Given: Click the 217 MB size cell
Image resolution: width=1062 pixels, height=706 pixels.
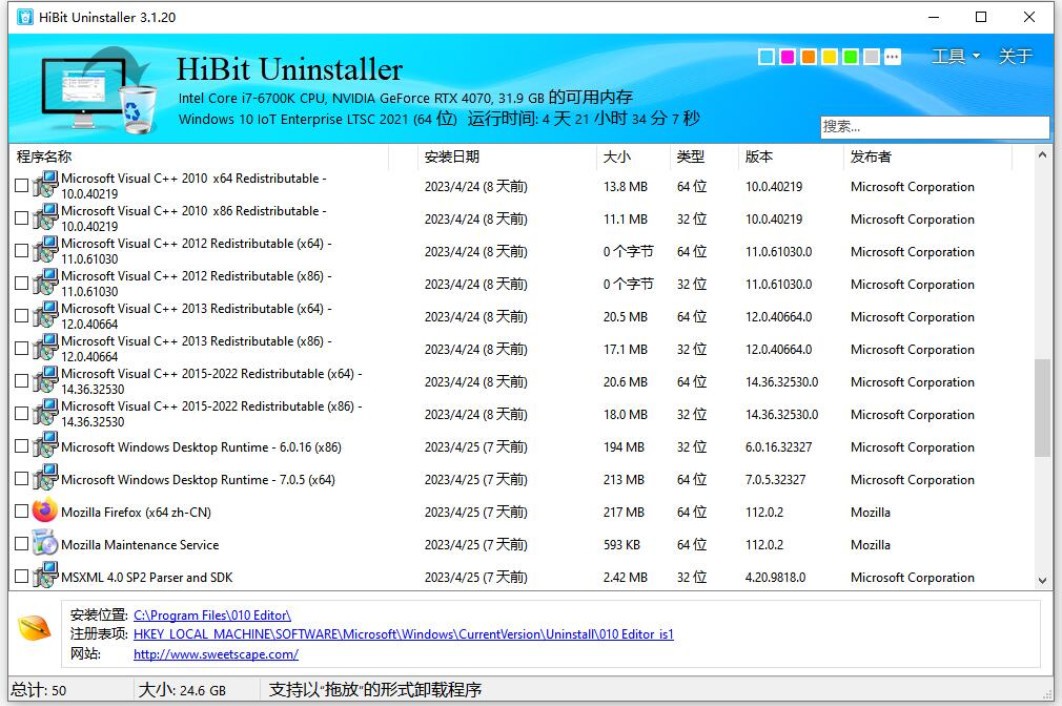Looking at the screenshot, I should click(624, 512).
